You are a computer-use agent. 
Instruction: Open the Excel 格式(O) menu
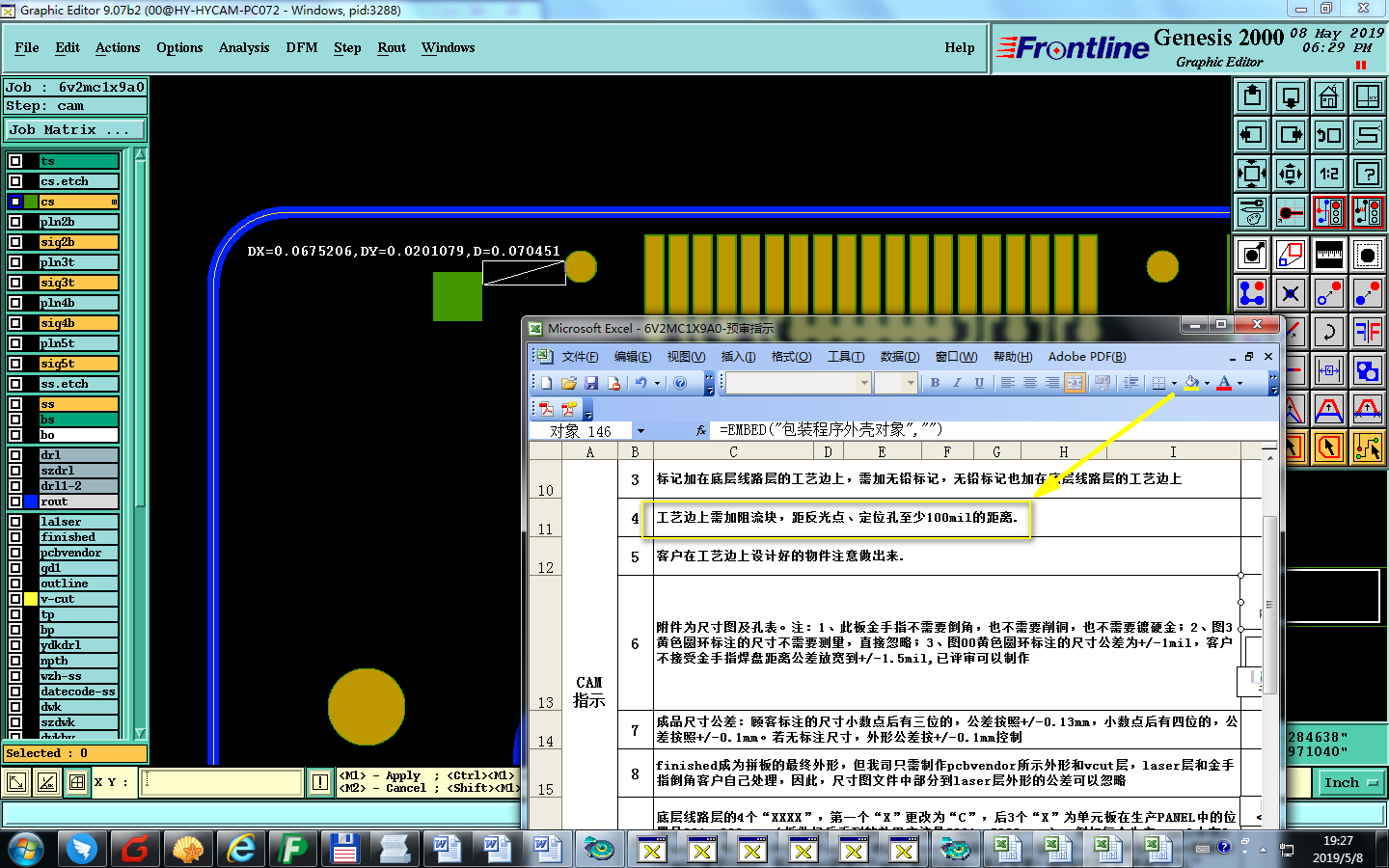(x=791, y=357)
